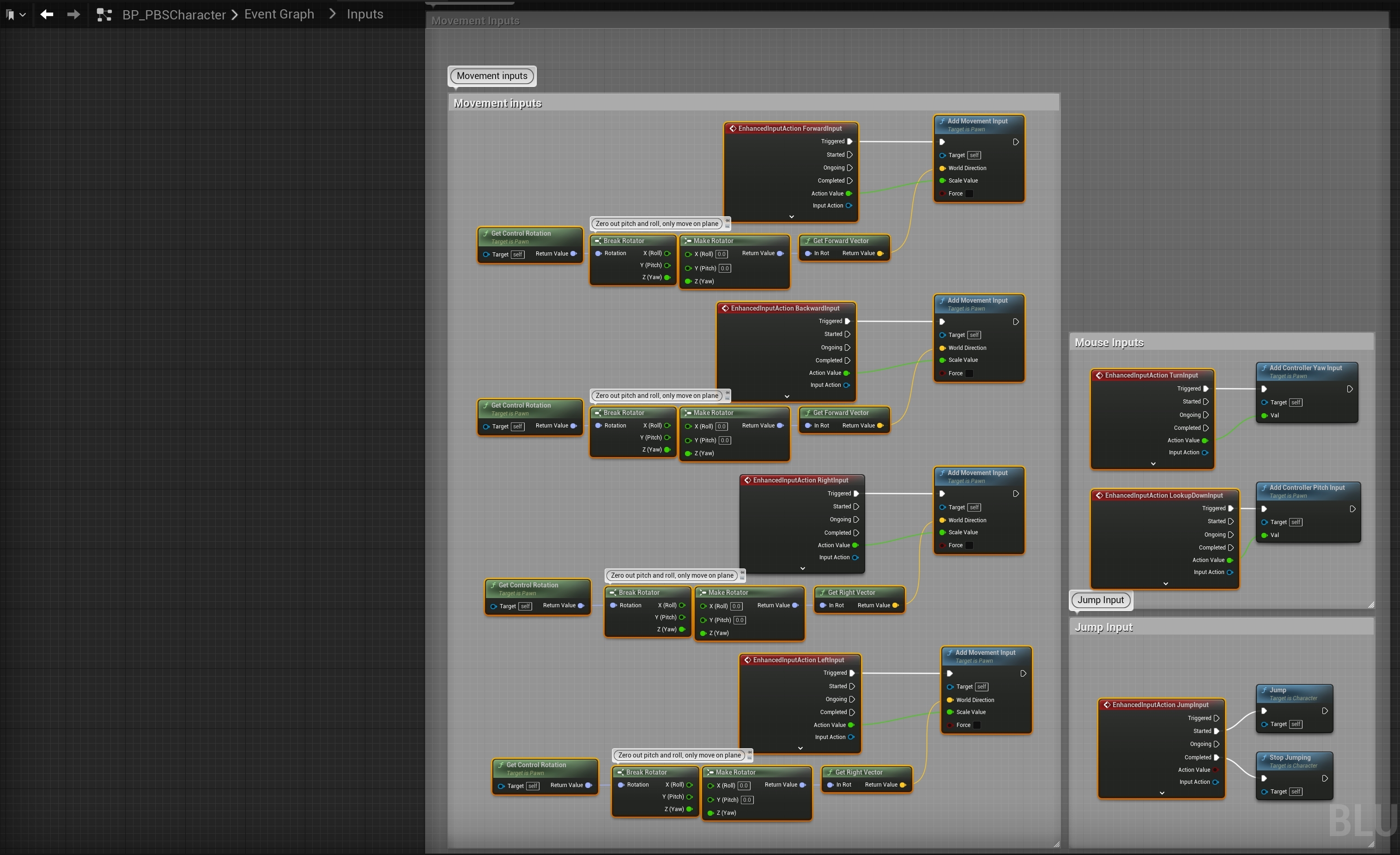The height and width of the screenshot is (855, 1400).
Task: Click the Mouse Inputs comment box resize handle
Action: click(1370, 605)
